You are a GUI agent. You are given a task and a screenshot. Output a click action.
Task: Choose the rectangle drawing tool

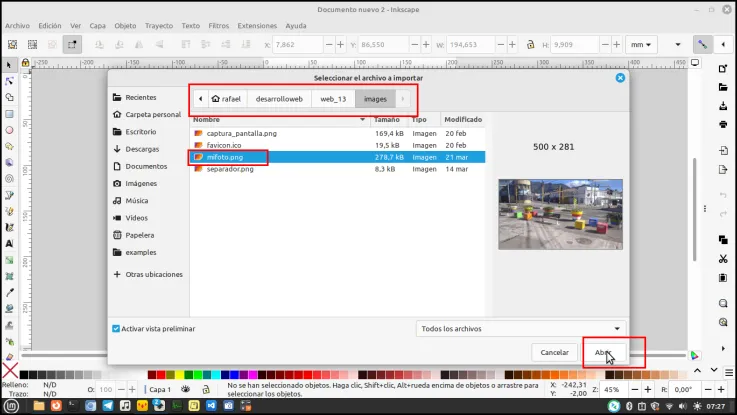[x=9, y=114]
